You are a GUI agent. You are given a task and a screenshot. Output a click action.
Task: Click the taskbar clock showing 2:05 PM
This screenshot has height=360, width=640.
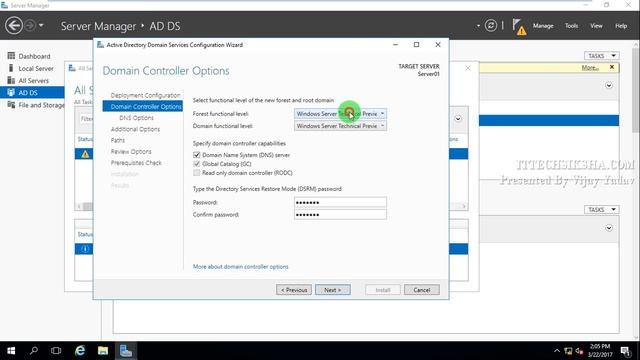(600, 351)
